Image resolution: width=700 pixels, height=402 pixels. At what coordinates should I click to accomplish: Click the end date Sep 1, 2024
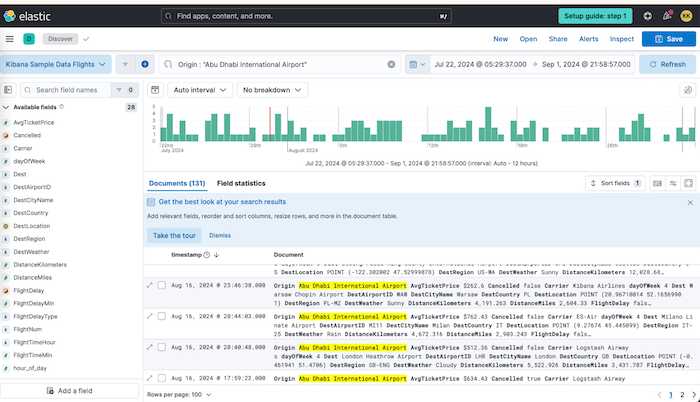coord(586,64)
